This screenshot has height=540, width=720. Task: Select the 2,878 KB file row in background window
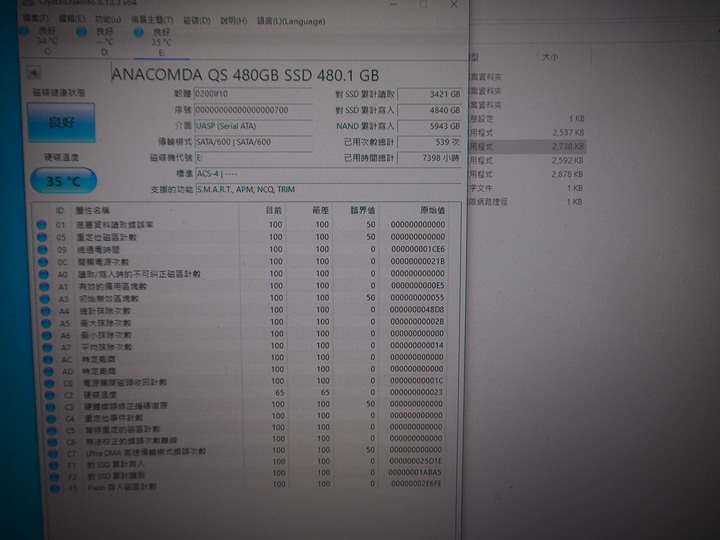pyautogui.click(x=527, y=174)
